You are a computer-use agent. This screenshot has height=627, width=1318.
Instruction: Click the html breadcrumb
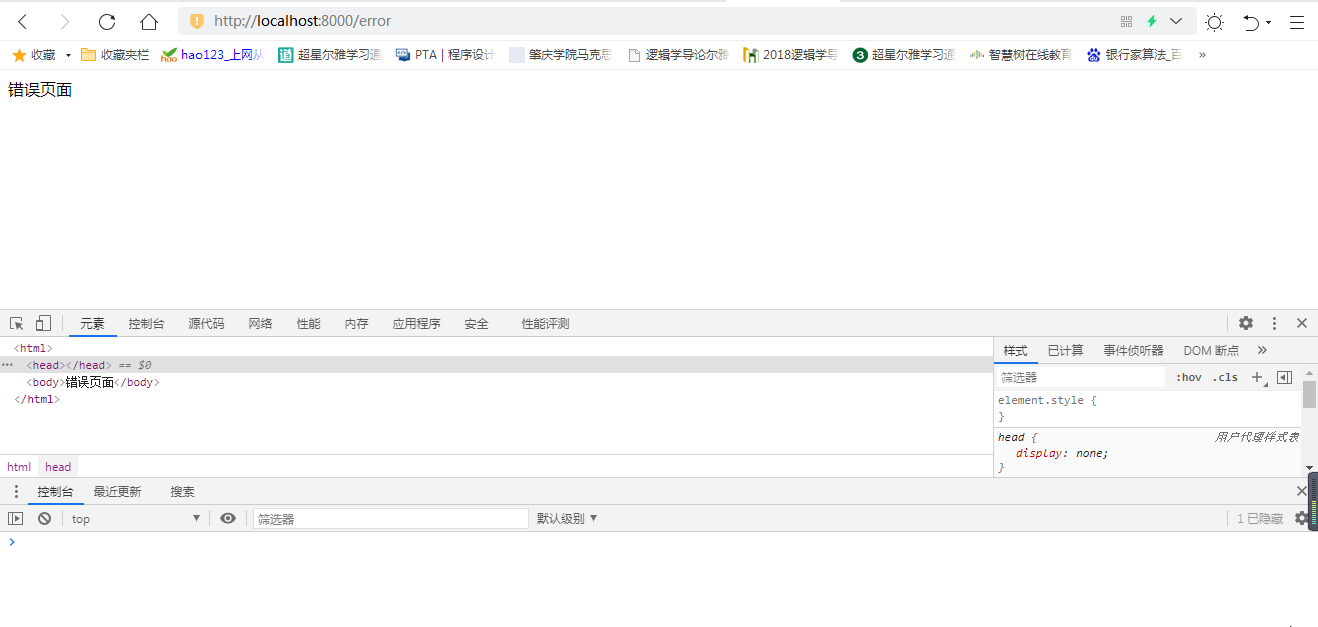[19, 467]
